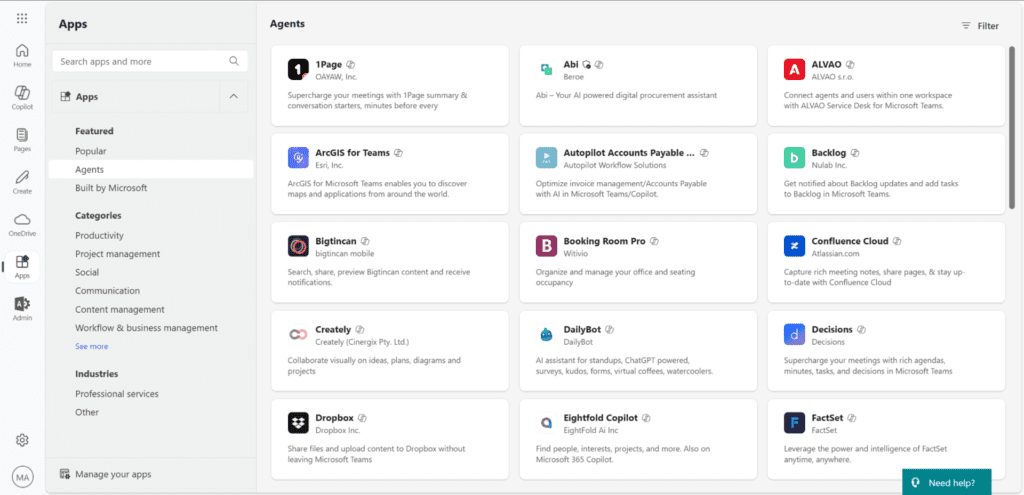Open the Backlog app title
The width and height of the screenshot is (1024, 495).
(829, 152)
